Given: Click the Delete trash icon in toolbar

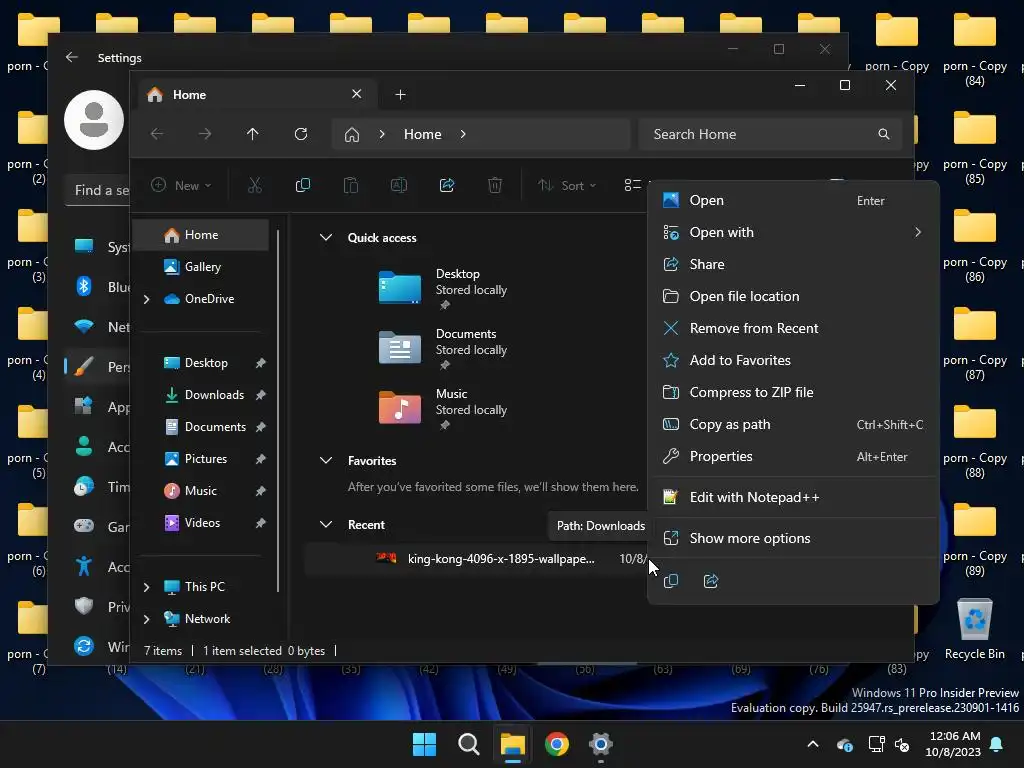Looking at the screenshot, I should point(495,185).
